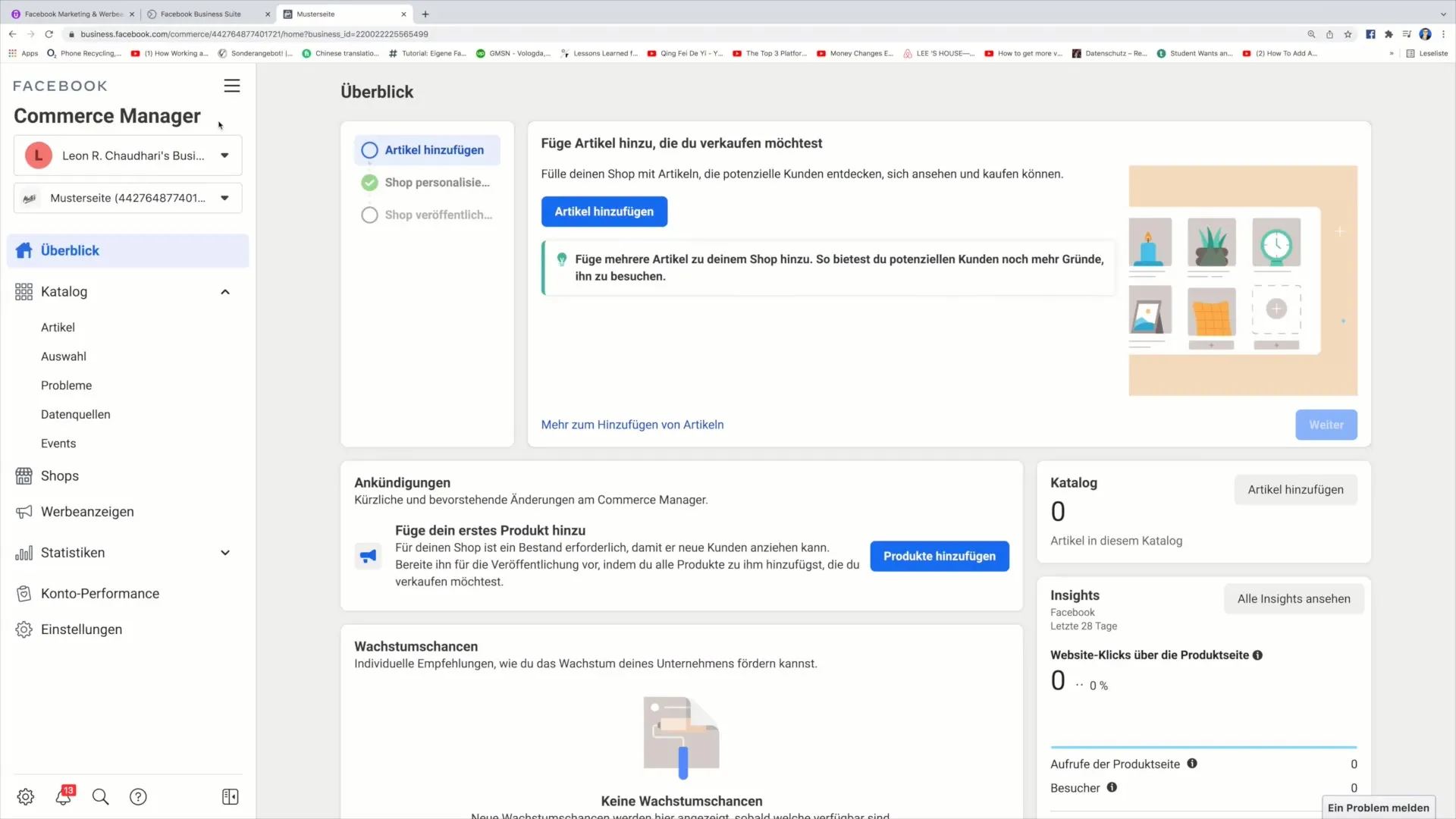Click info icon next to Besucher

click(1112, 787)
